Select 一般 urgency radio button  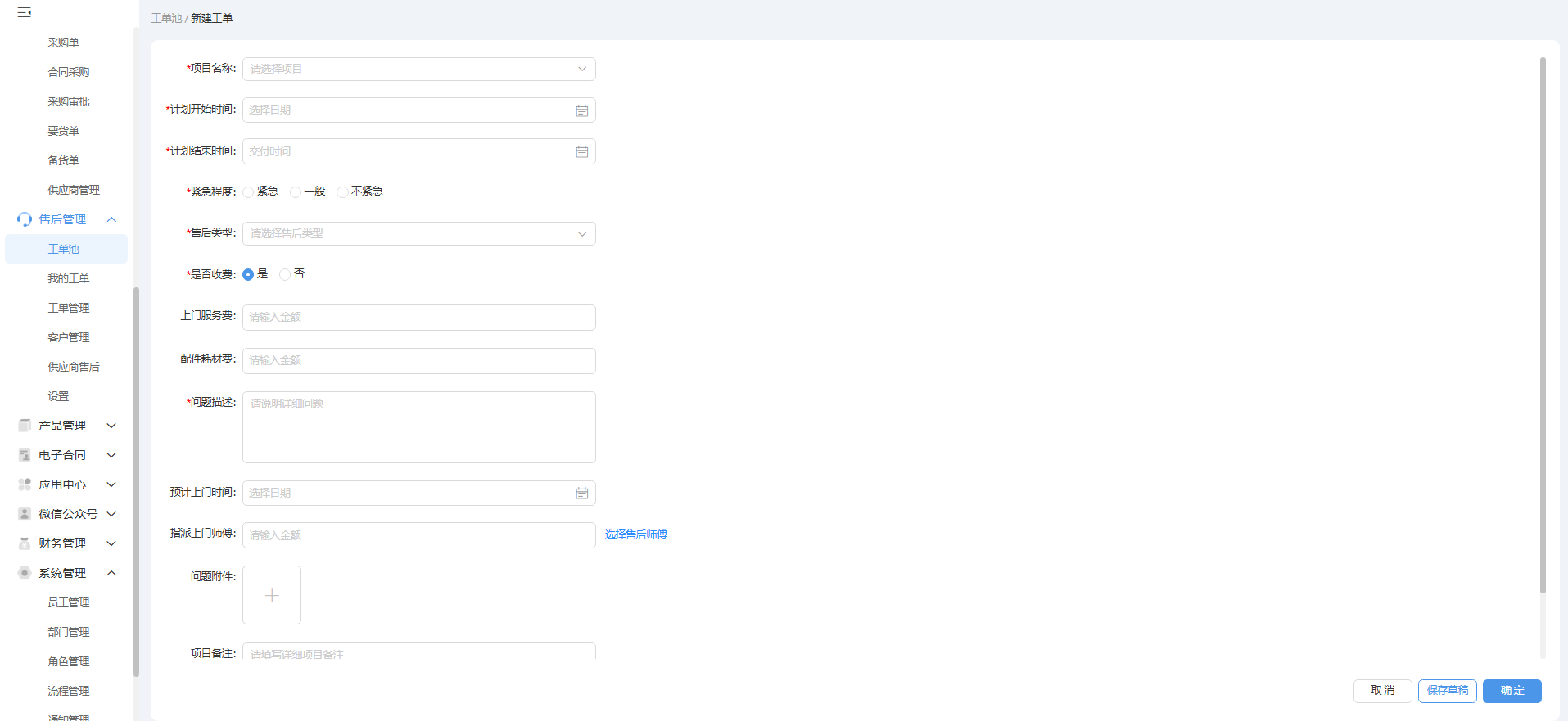(296, 192)
